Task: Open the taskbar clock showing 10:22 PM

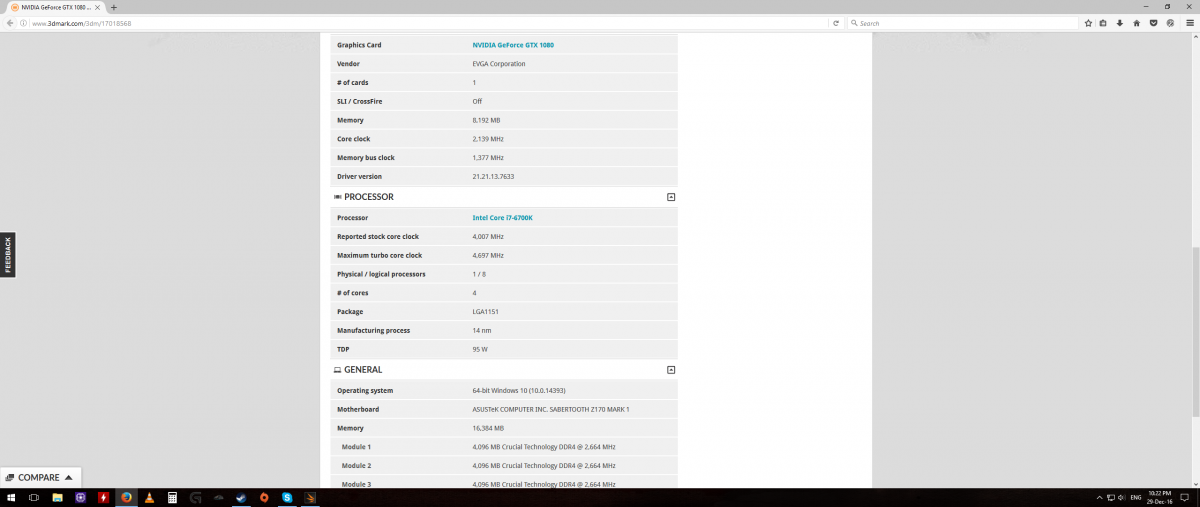Action: 1159,498
